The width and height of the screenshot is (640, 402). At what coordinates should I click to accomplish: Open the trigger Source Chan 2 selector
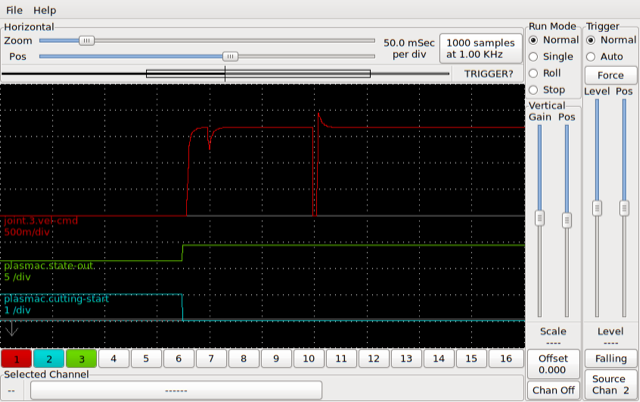[610, 384]
